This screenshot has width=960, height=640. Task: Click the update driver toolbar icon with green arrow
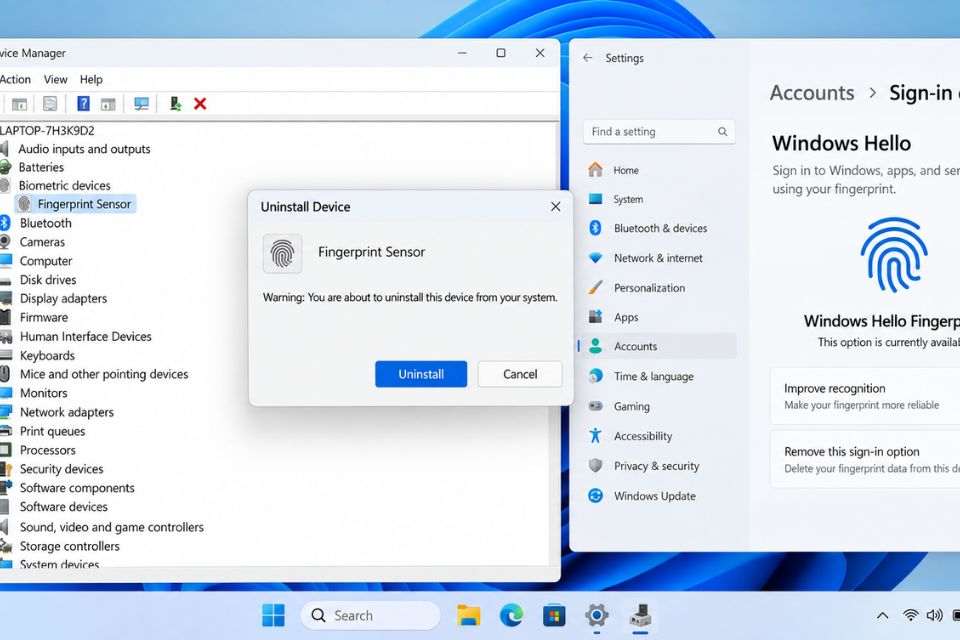tap(175, 104)
